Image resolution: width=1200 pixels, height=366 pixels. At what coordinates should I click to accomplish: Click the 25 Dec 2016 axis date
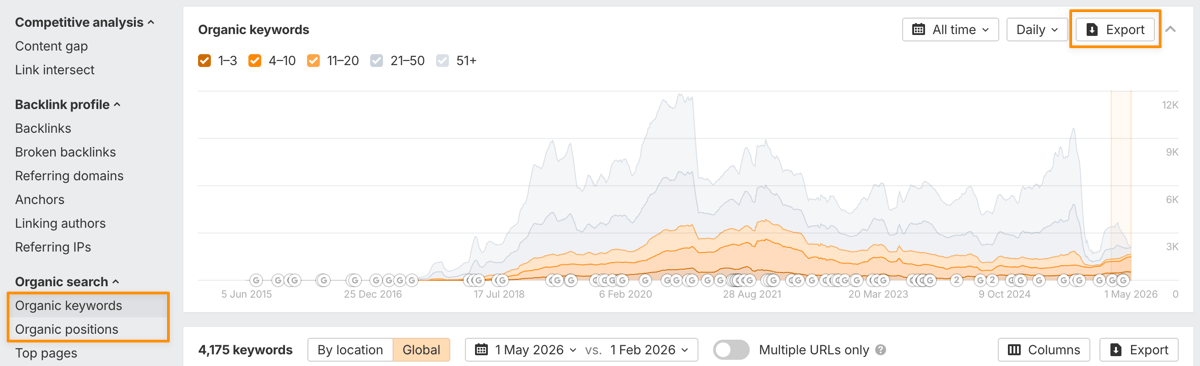click(373, 295)
